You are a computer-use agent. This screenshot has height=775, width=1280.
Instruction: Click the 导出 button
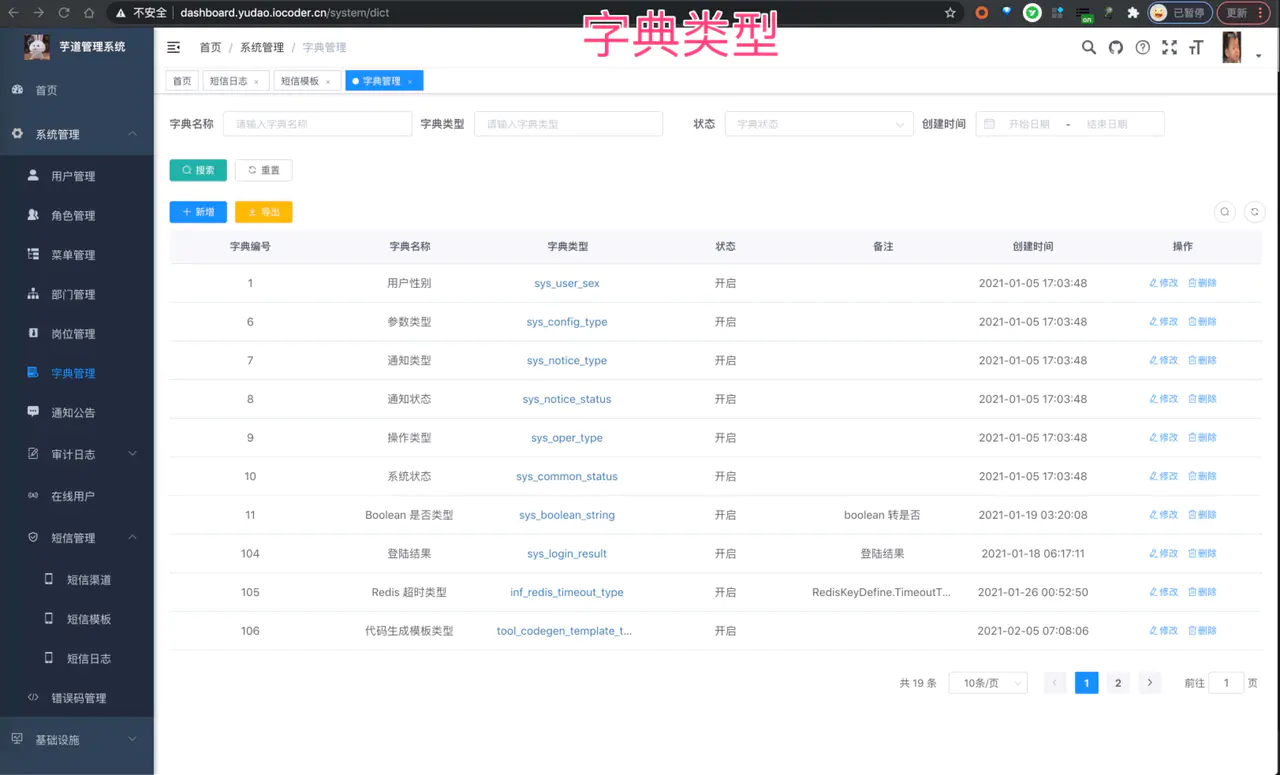[x=264, y=212]
